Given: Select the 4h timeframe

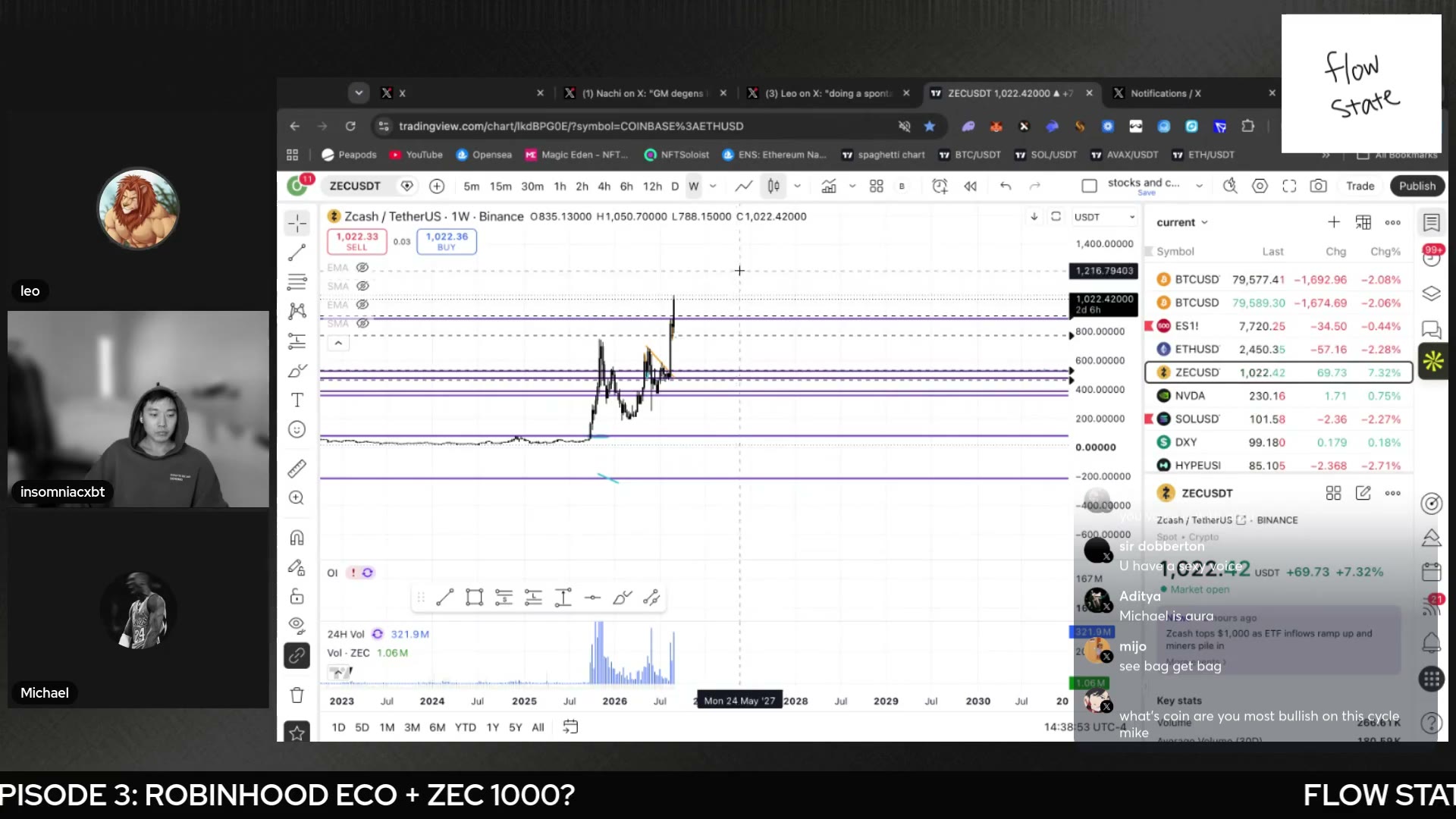Looking at the screenshot, I should [604, 187].
